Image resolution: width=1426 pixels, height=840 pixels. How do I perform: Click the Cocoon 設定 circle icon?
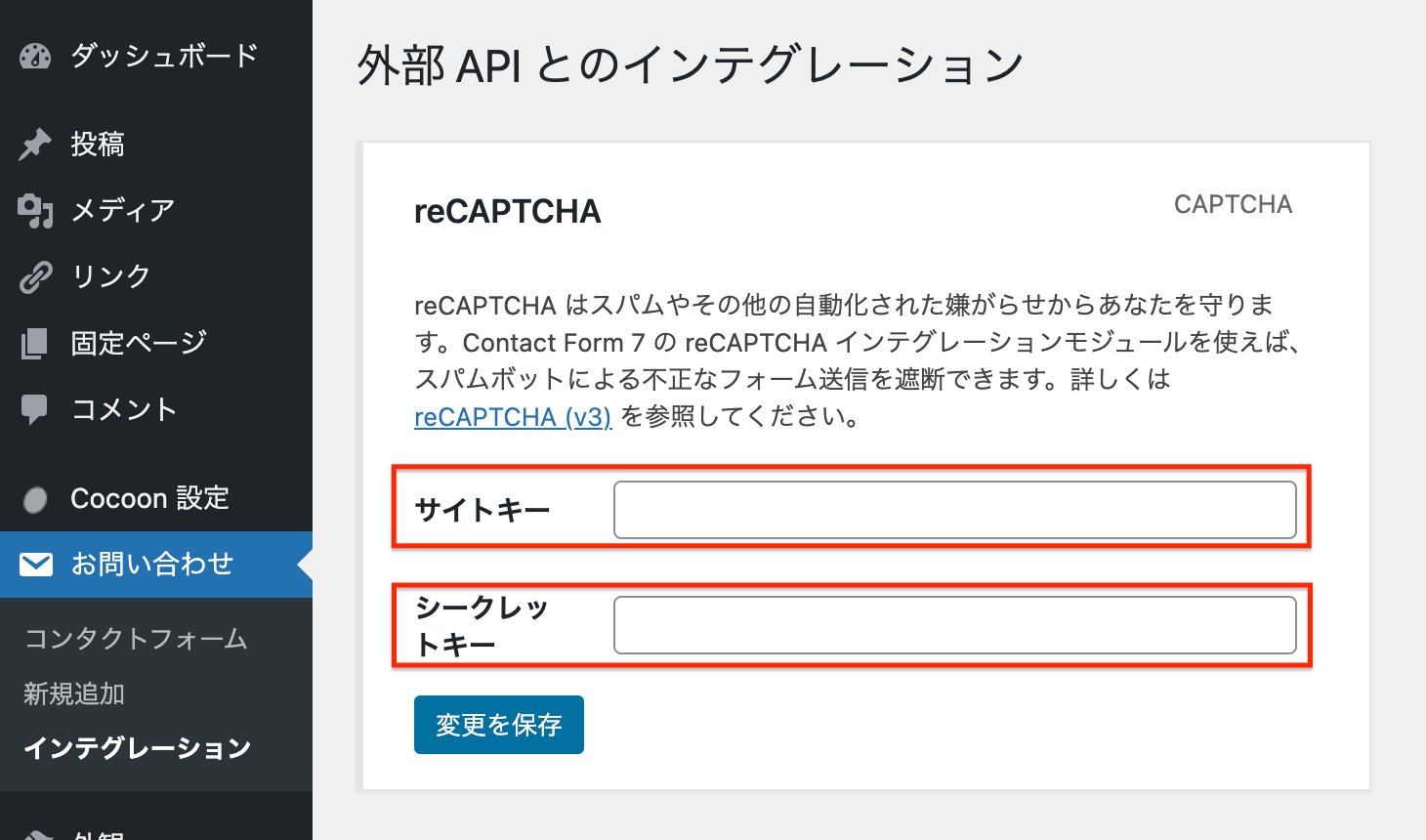point(35,499)
